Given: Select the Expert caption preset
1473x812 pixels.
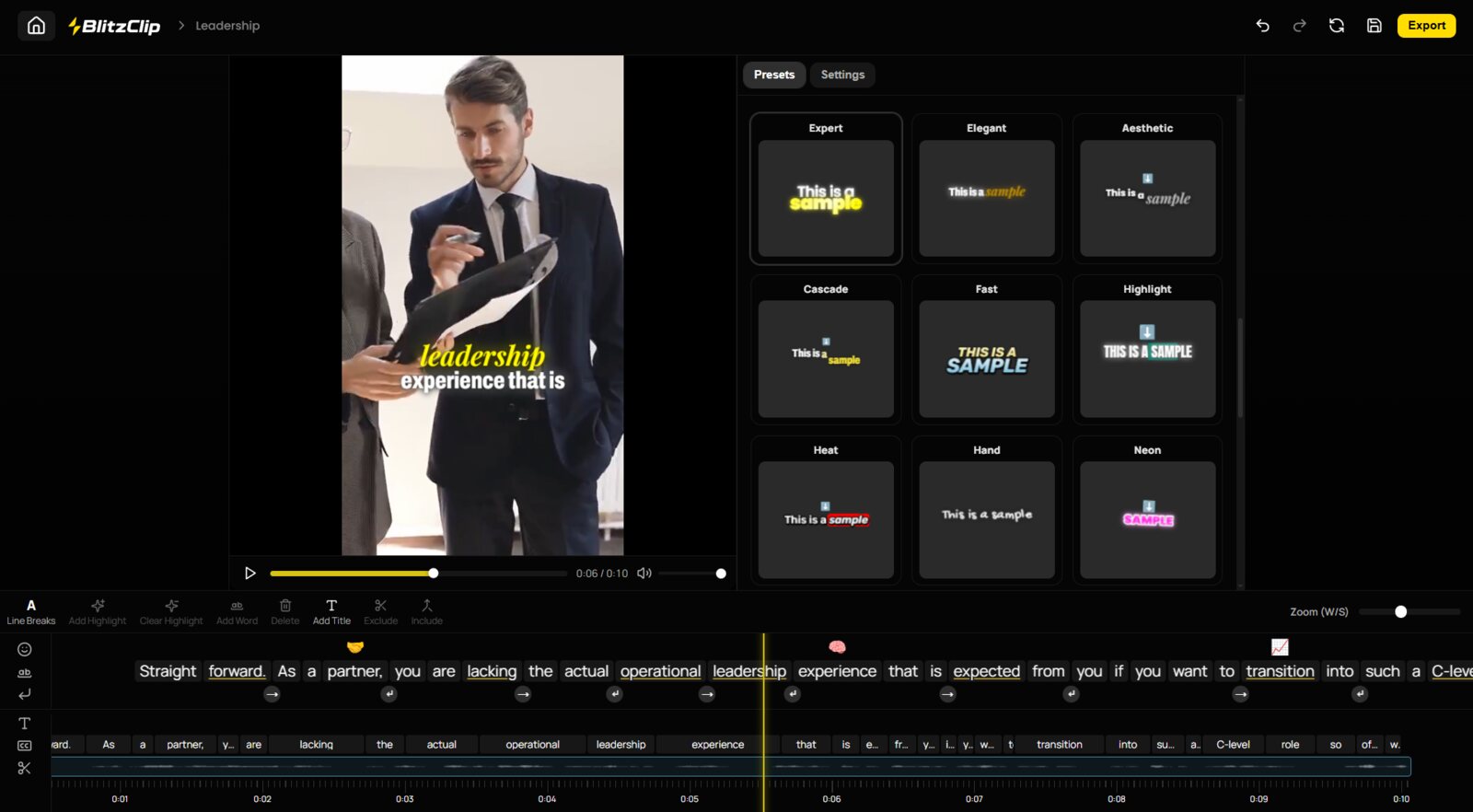Looking at the screenshot, I should pos(826,189).
